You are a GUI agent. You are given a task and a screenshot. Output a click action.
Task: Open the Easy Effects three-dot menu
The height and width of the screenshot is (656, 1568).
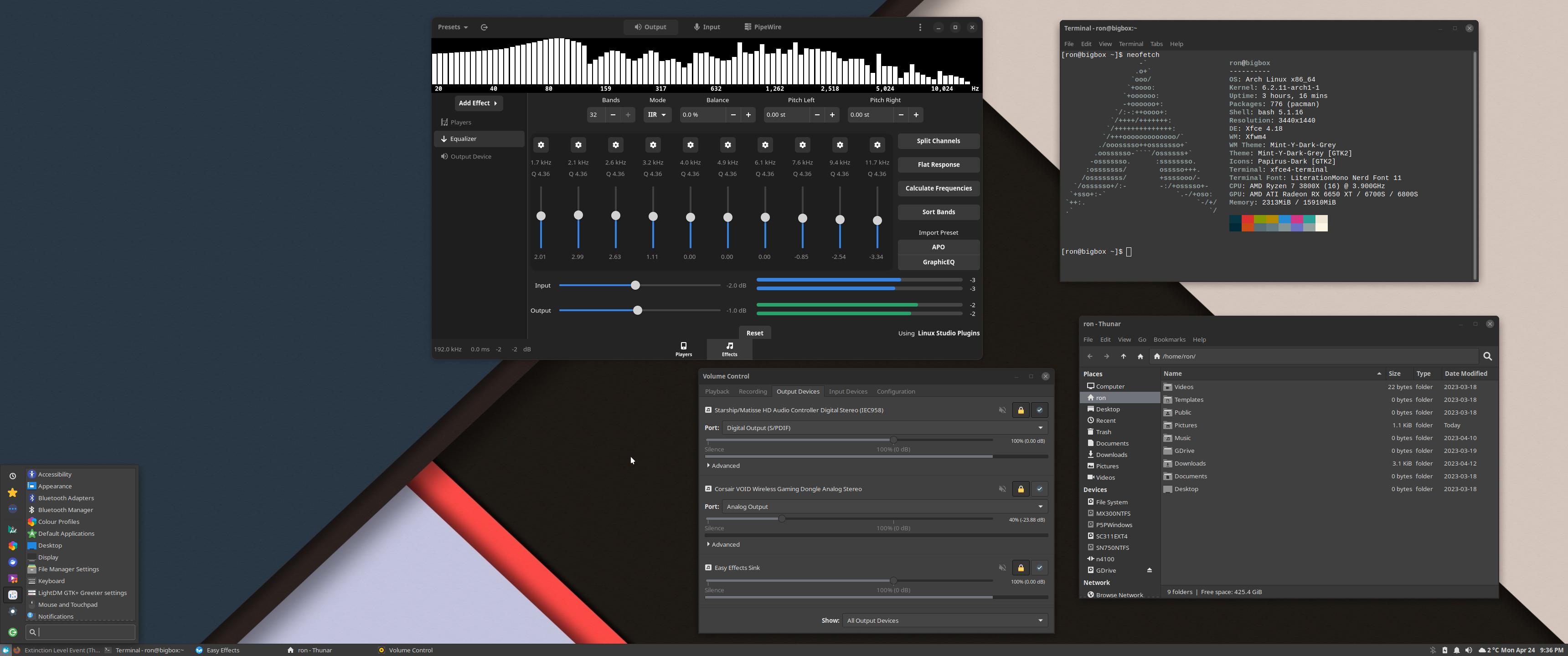[920, 27]
